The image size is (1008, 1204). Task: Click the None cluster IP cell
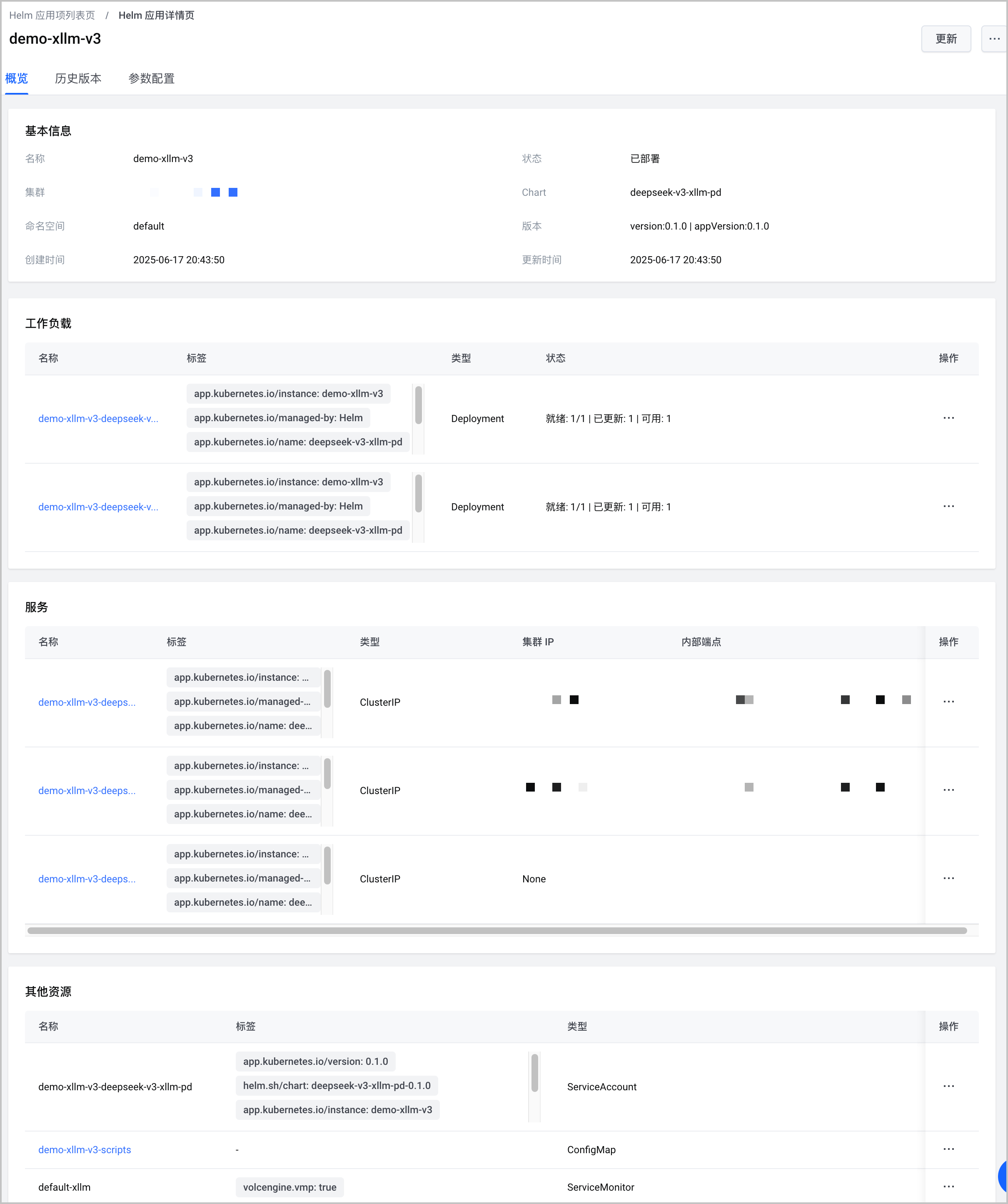tap(534, 879)
